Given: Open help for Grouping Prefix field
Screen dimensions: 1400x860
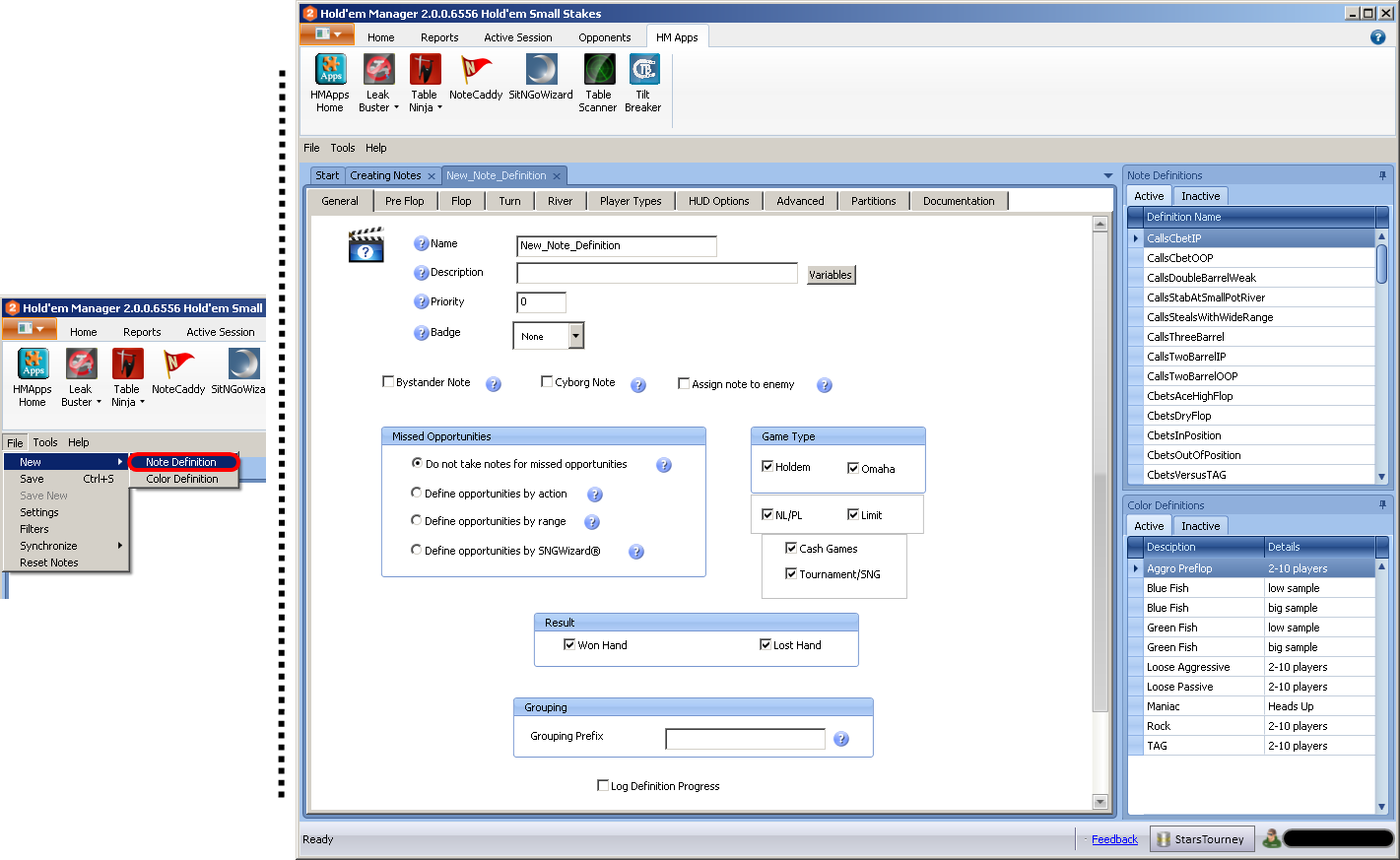Looking at the screenshot, I should click(841, 739).
